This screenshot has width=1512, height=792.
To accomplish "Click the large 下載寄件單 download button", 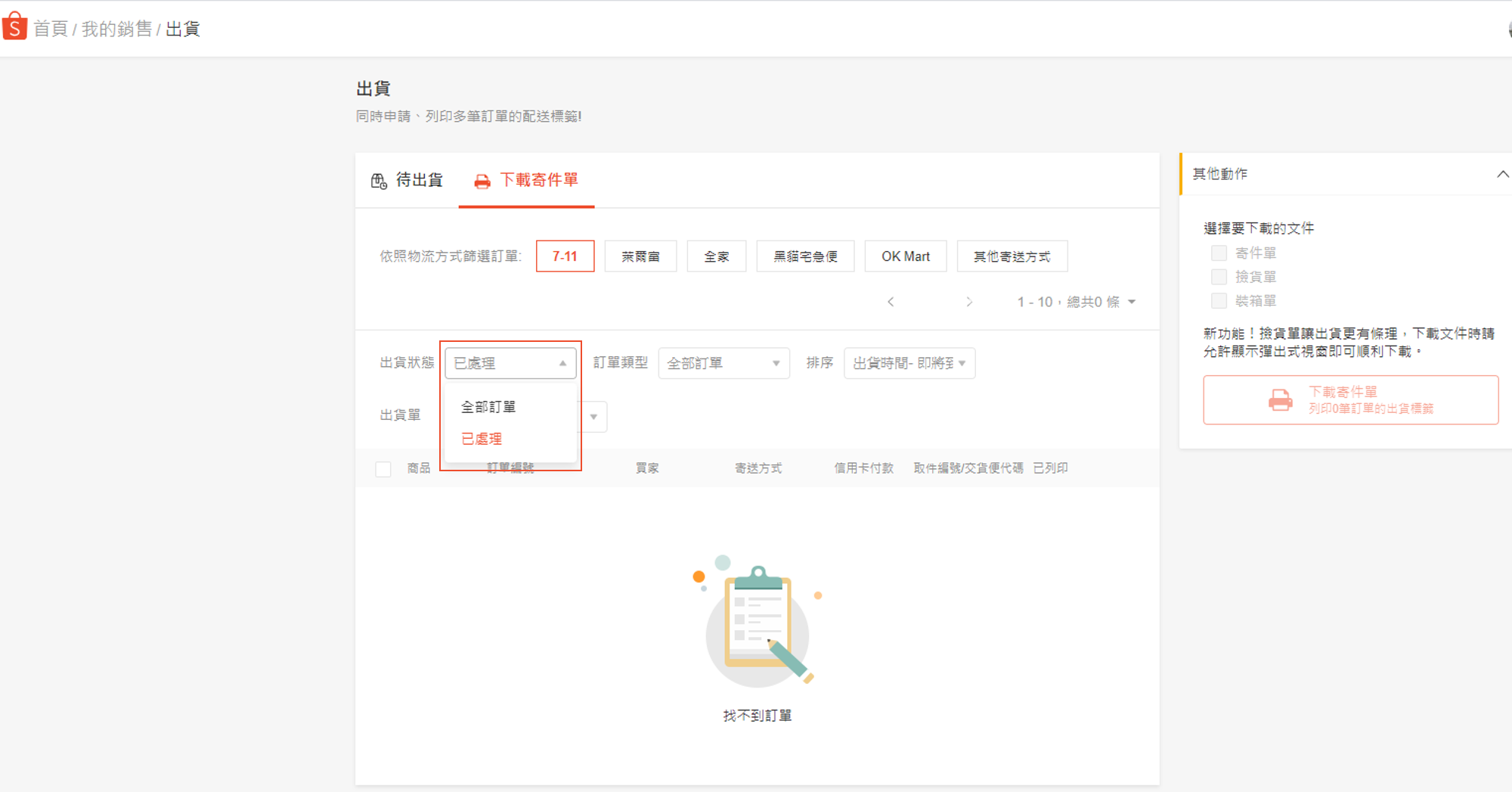I will tap(1350, 399).
